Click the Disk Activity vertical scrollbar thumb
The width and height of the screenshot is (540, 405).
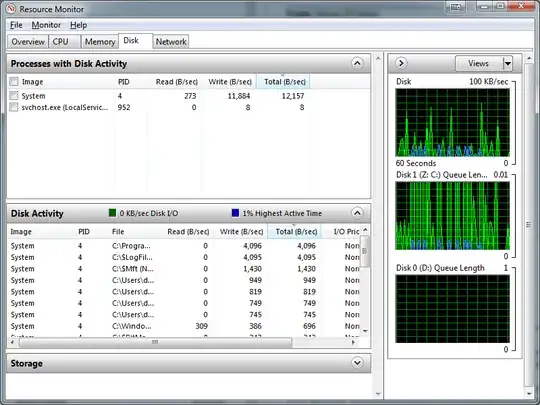365,251
